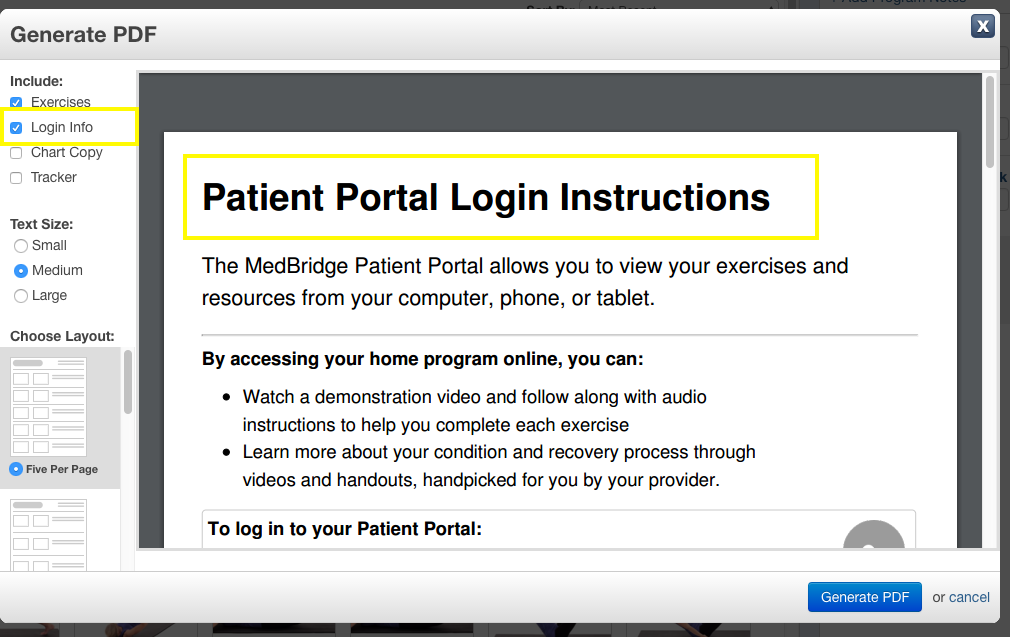Click the Generate PDF button
This screenshot has height=637, width=1010.
pos(864,597)
